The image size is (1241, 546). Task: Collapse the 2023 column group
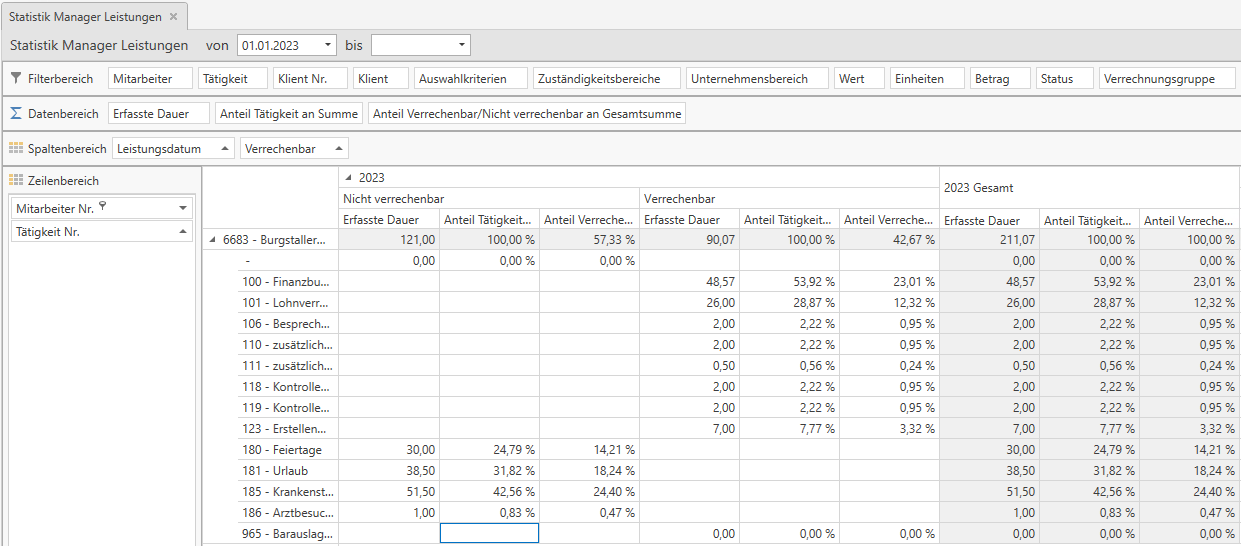pyautogui.click(x=348, y=177)
